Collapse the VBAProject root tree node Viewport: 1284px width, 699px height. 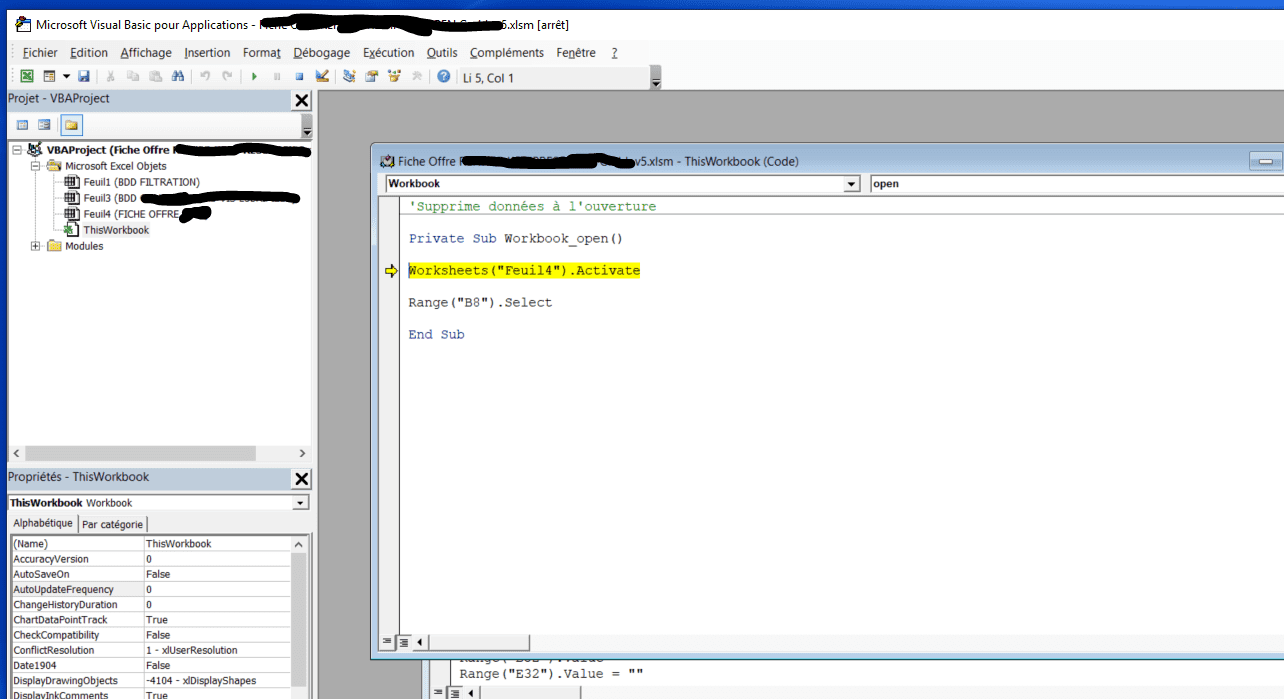pyautogui.click(x=17, y=150)
